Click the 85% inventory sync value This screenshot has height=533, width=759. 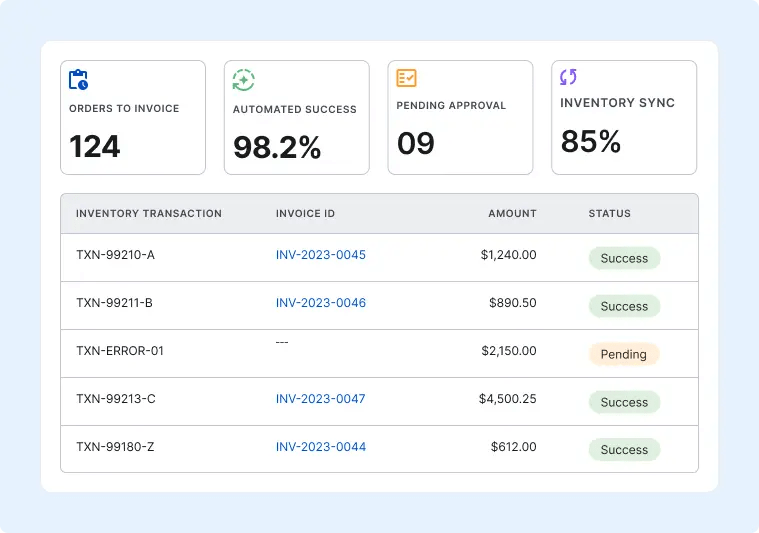(x=591, y=141)
